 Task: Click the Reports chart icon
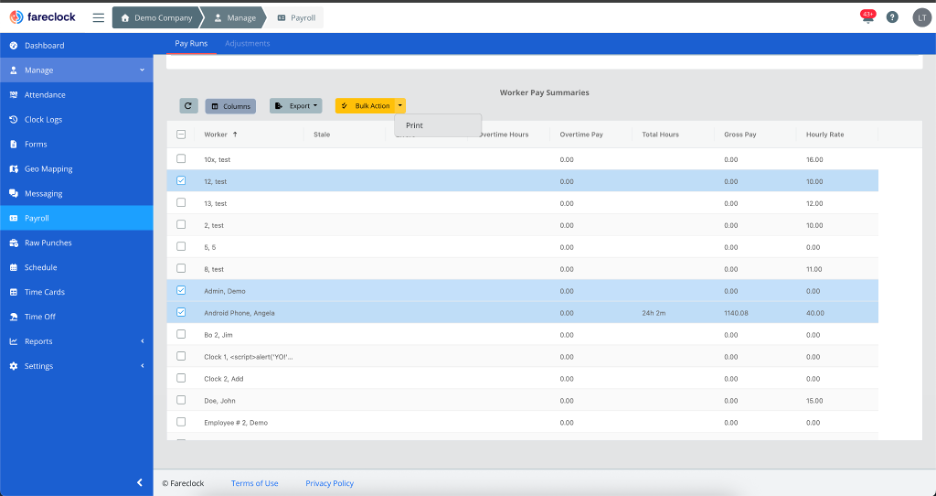13,341
